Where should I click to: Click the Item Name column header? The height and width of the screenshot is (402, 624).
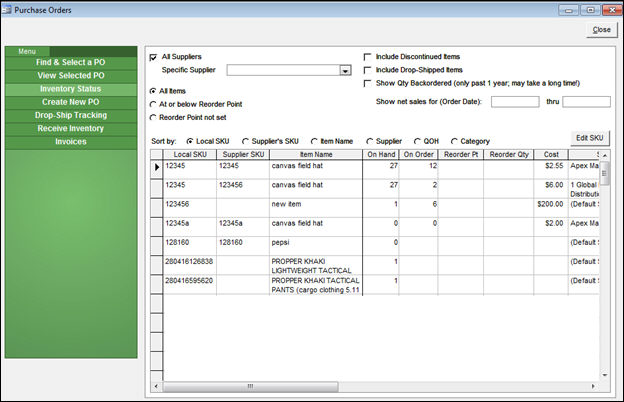click(x=316, y=155)
